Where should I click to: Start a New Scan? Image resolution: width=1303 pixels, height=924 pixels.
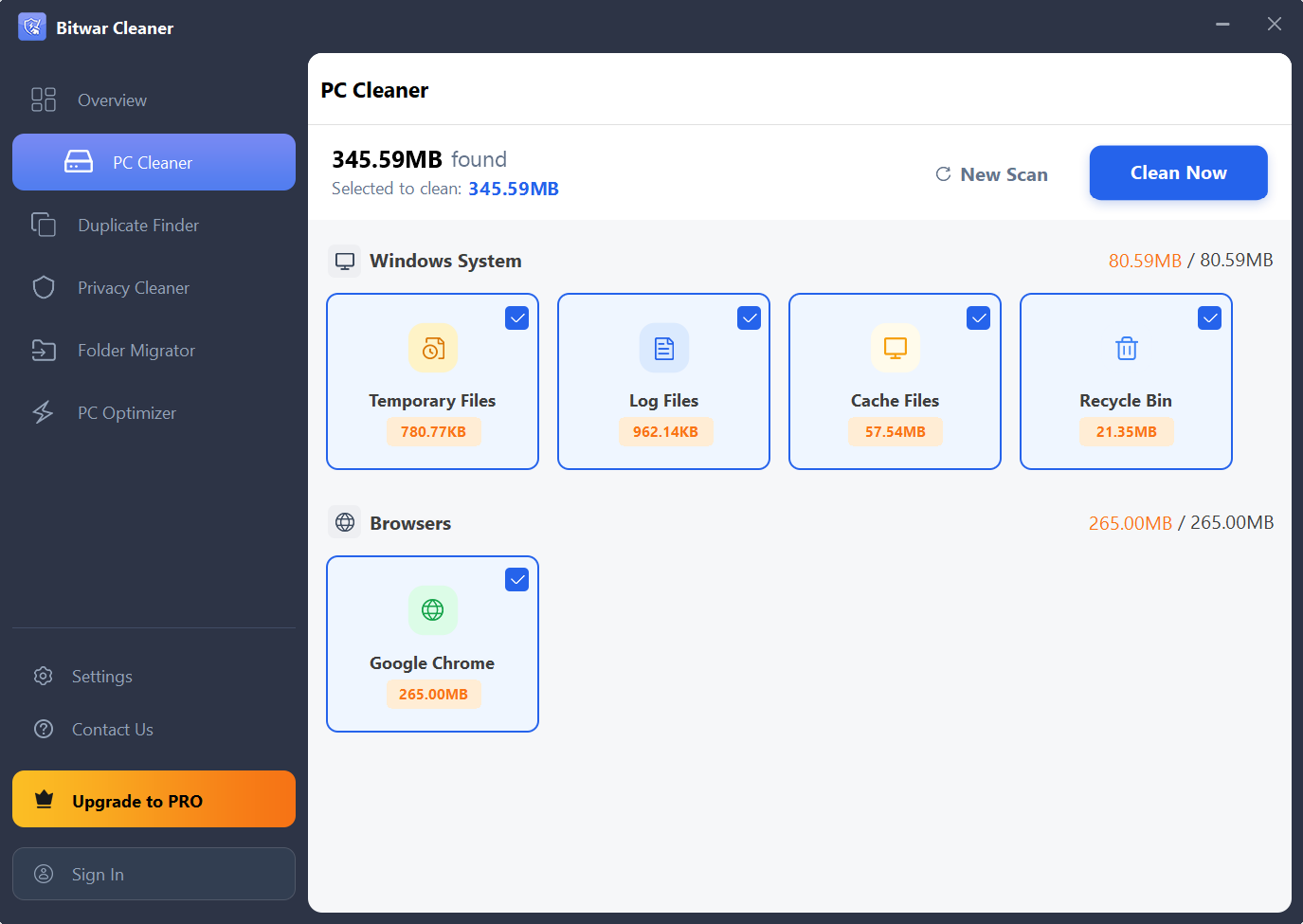[992, 174]
